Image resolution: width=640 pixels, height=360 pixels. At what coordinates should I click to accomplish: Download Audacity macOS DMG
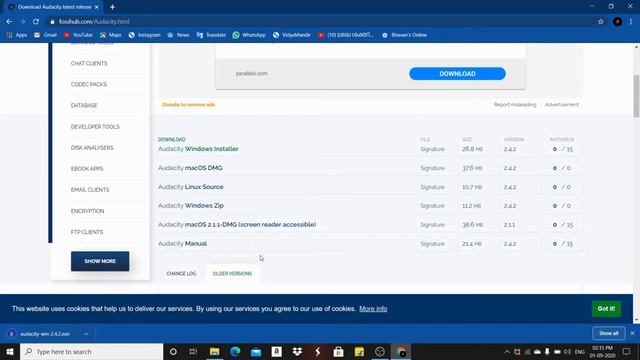point(190,168)
